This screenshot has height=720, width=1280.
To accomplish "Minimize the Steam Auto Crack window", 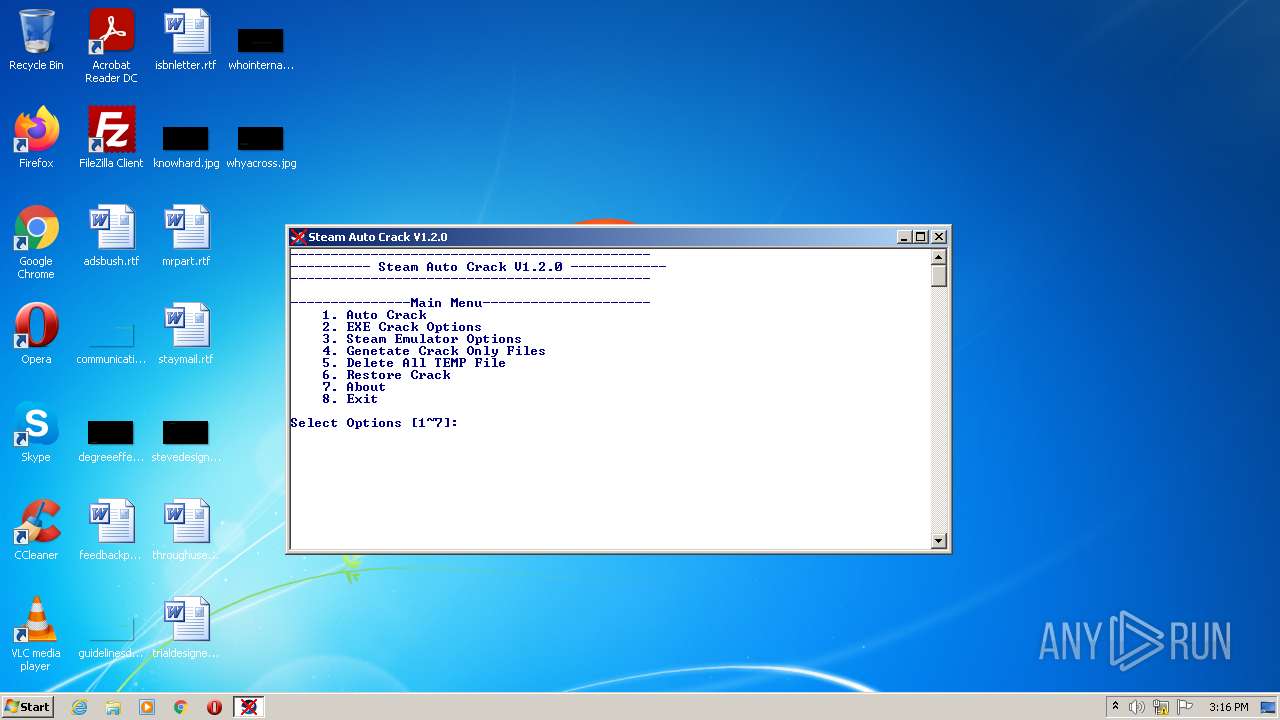I will tap(904, 237).
